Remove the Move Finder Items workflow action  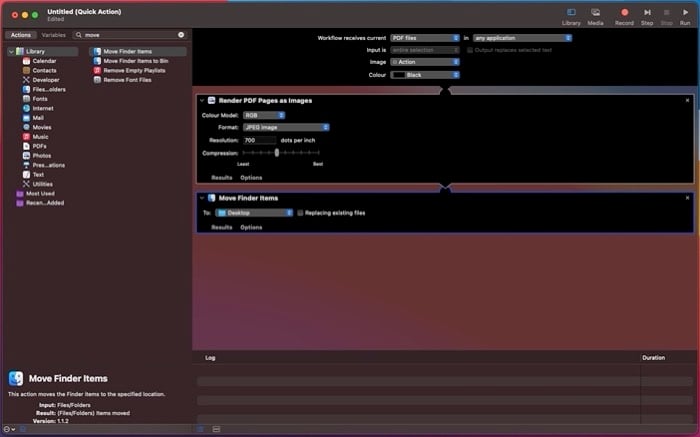[x=687, y=198]
